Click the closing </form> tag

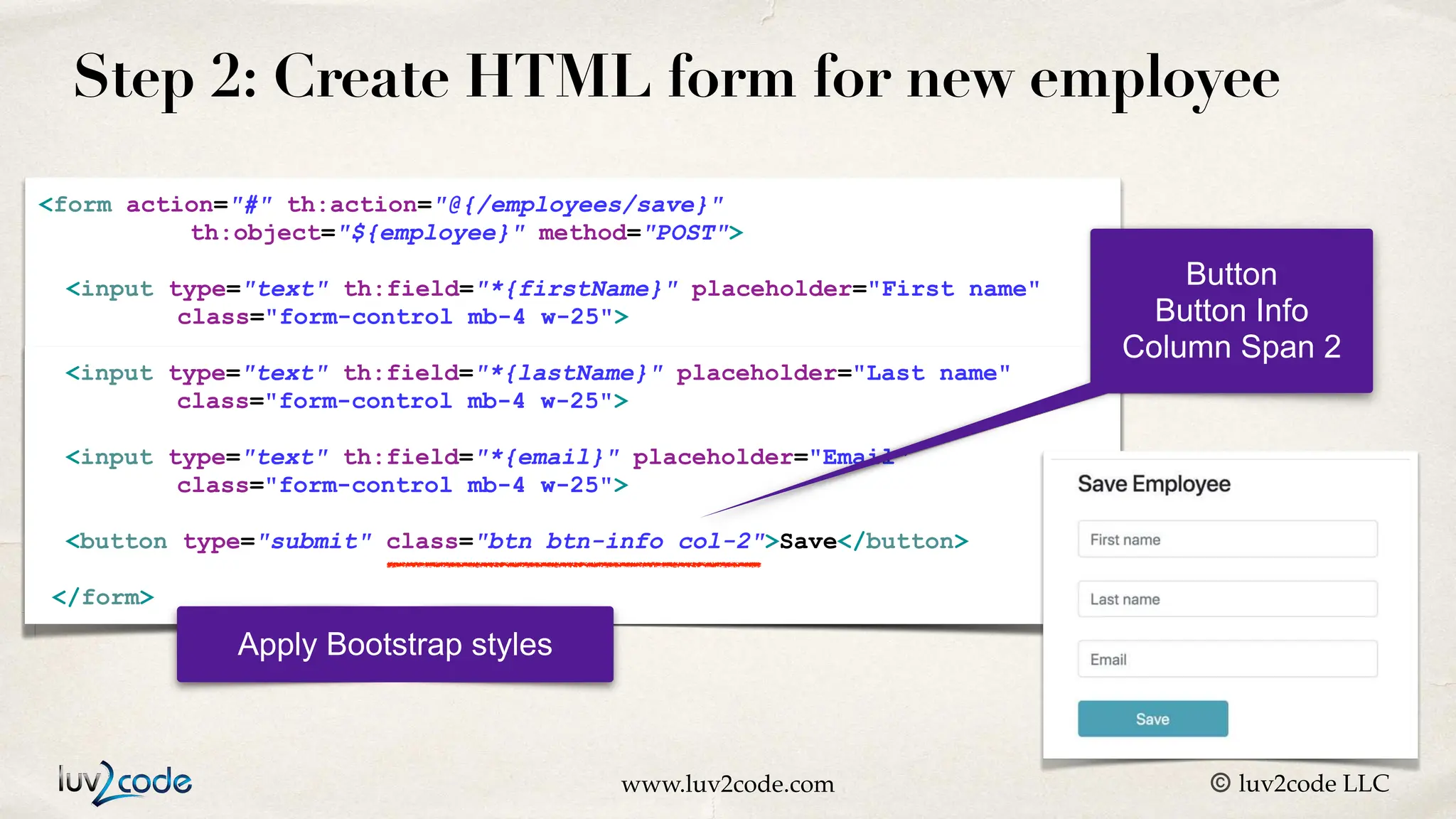(103, 596)
